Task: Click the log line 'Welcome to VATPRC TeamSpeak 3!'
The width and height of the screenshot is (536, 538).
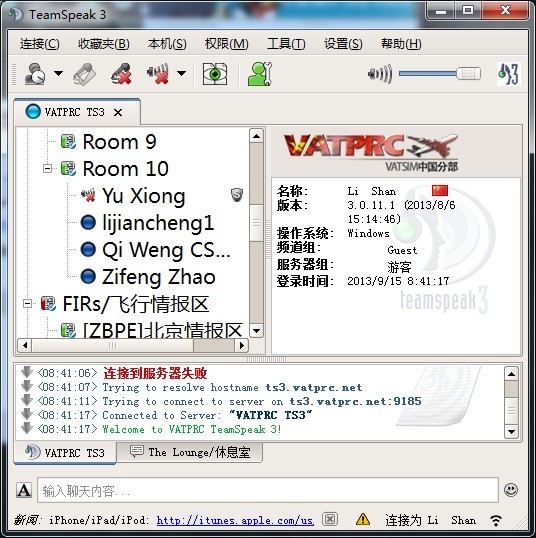Action: (x=192, y=429)
